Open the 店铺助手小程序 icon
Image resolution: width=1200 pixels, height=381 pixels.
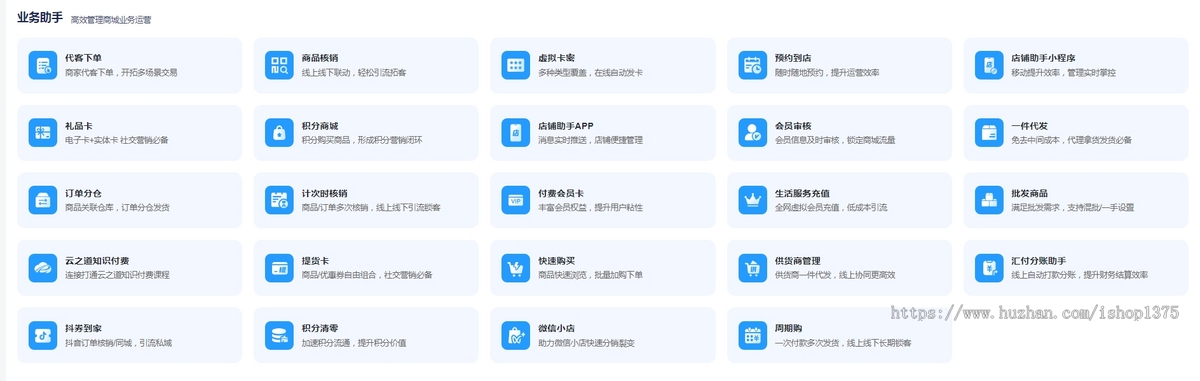pyautogui.click(x=989, y=65)
